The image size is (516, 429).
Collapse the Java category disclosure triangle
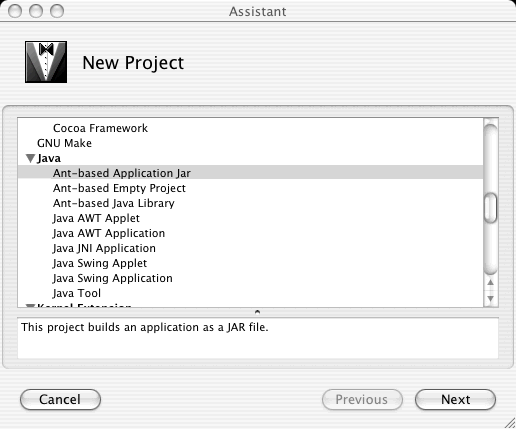31,158
